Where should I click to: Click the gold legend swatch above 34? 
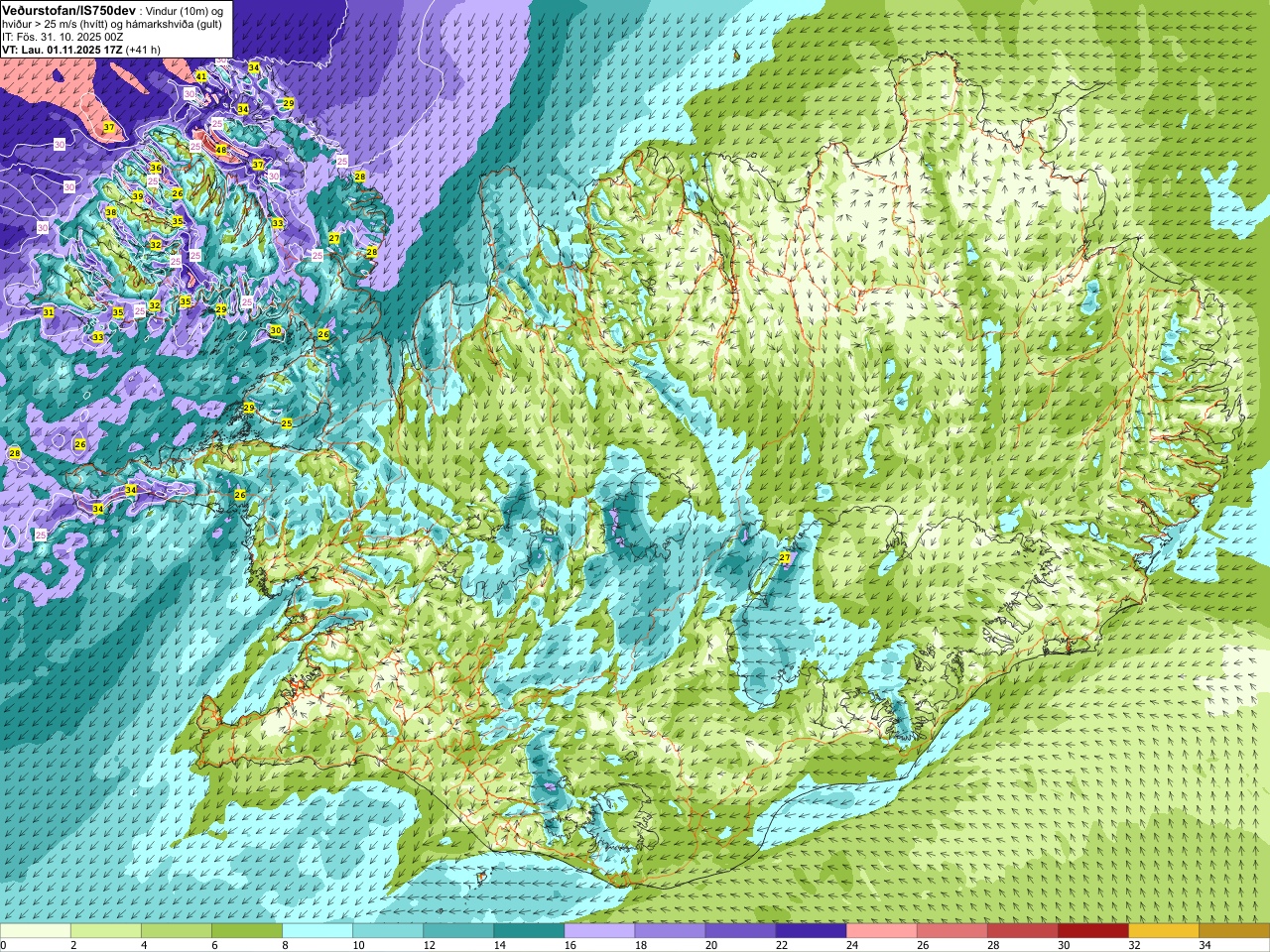[1233, 931]
